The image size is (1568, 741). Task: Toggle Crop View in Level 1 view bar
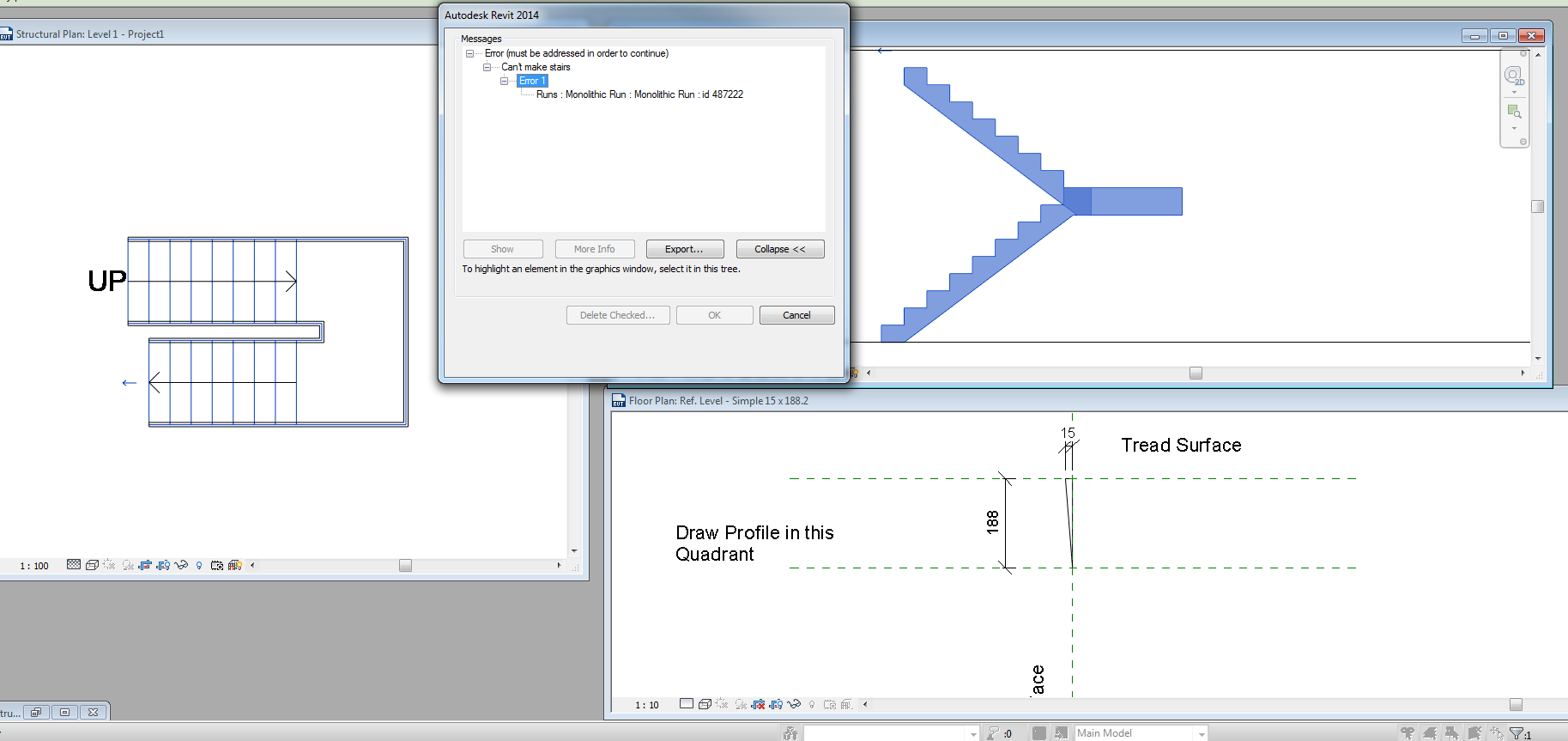(x=145, y=565)
